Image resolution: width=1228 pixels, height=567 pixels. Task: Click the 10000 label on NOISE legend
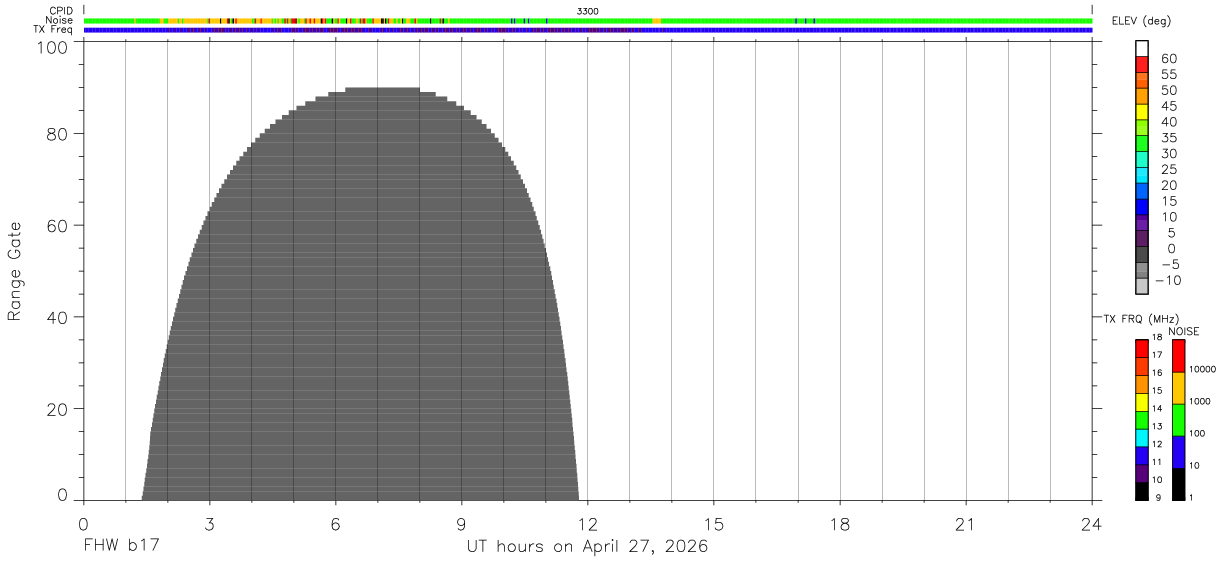pos(1201,370)
